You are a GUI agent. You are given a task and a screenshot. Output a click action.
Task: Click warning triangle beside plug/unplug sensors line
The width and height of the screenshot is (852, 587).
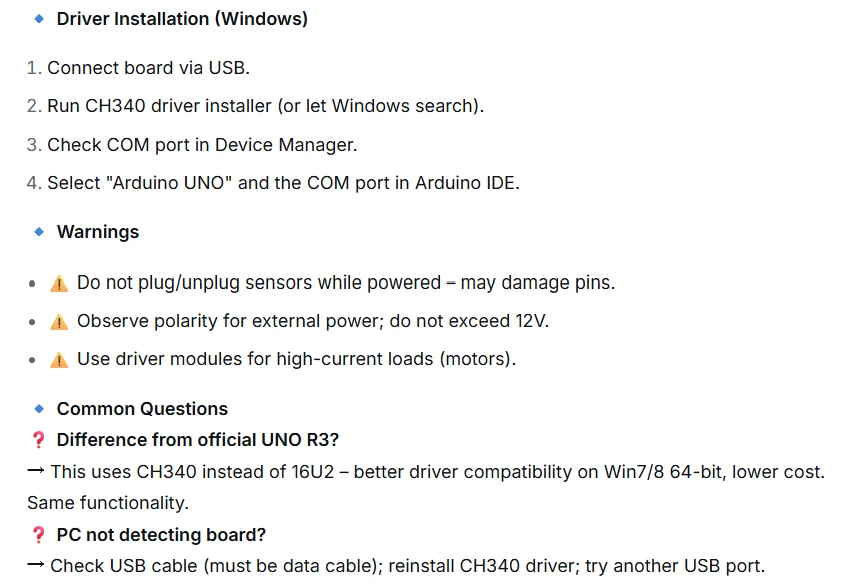[59, 283]
